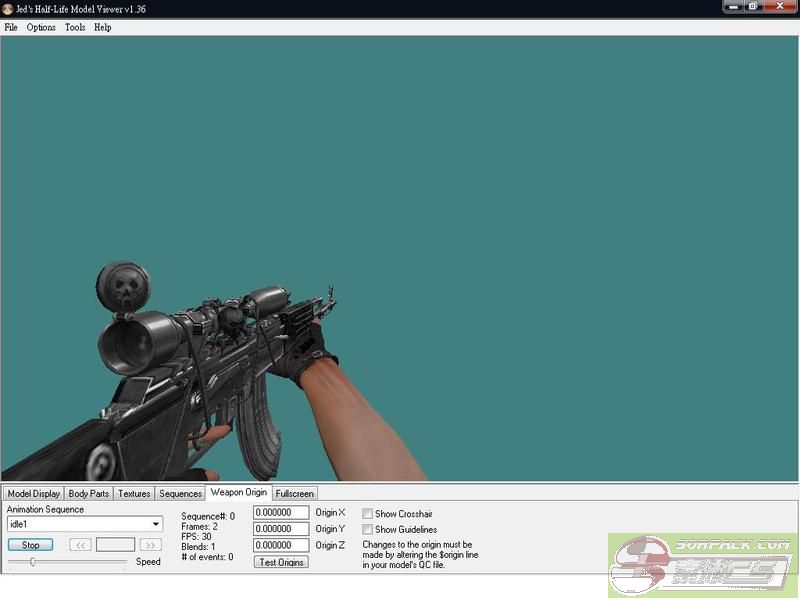The height and width of the screenshot is (600, 800).
Task: Switch to the Textures tab
Action: [134, 494]
